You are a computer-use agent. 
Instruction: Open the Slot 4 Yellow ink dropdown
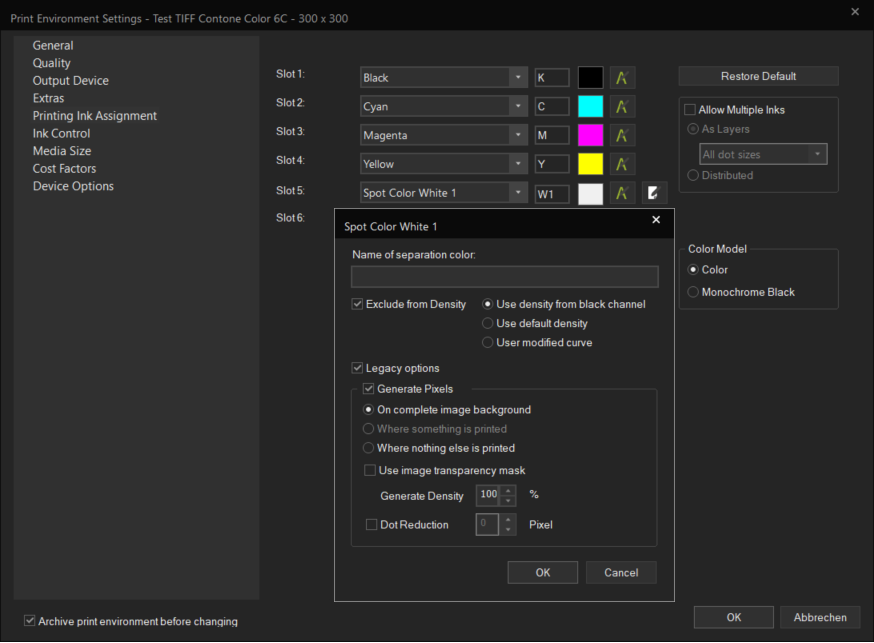click(518, 164)
